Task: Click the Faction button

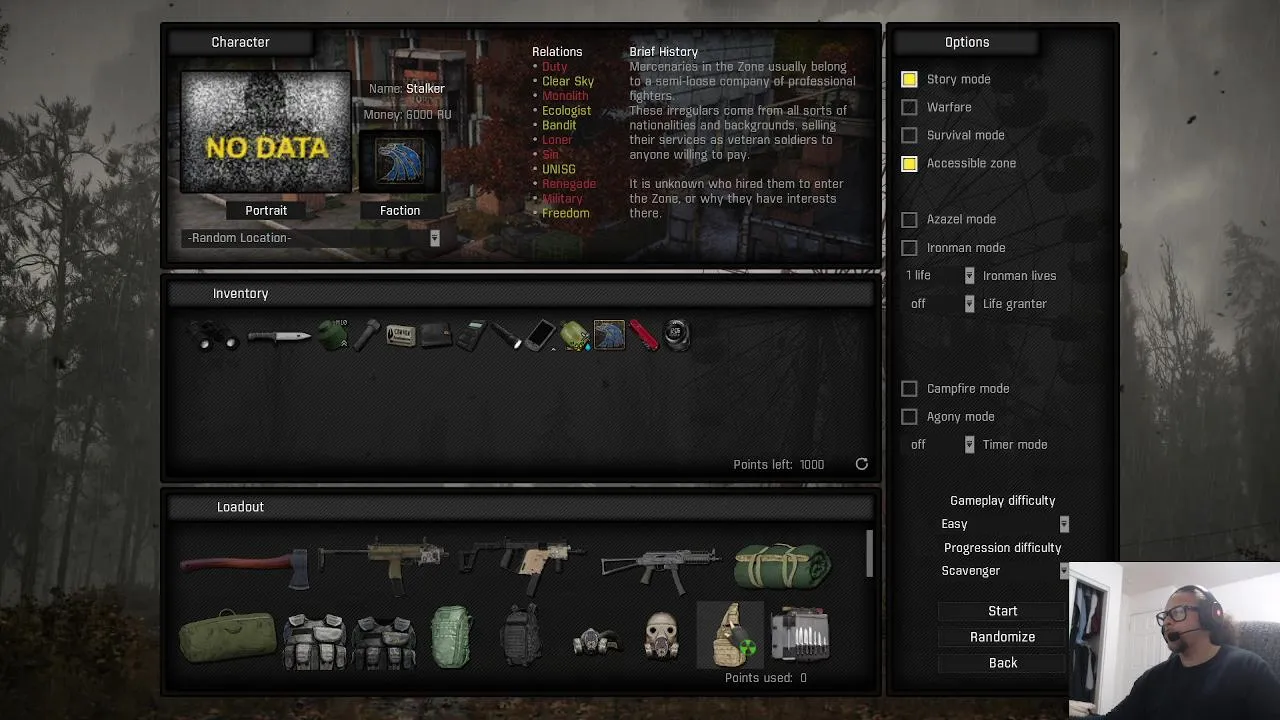Action: 400,210
